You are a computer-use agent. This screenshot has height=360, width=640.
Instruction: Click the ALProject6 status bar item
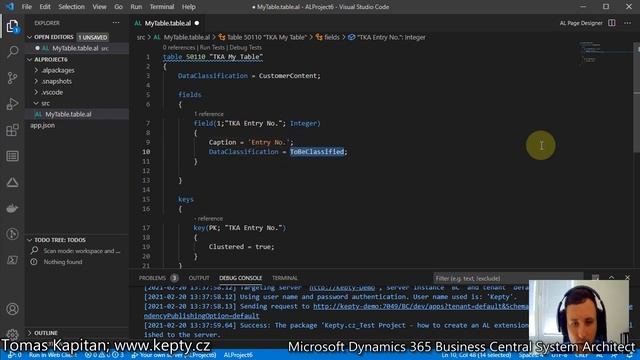238,355
